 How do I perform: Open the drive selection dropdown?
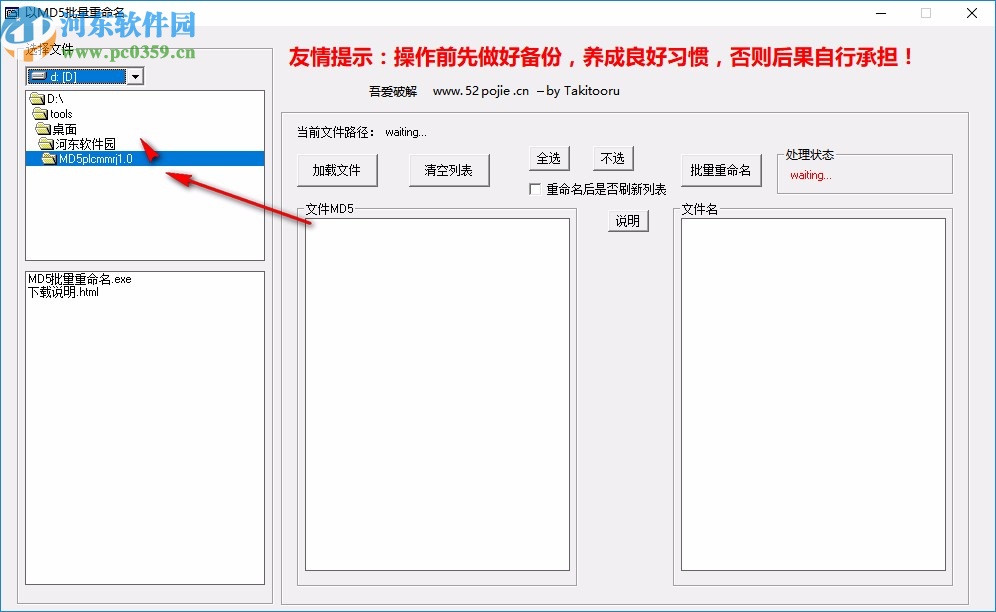135,75
